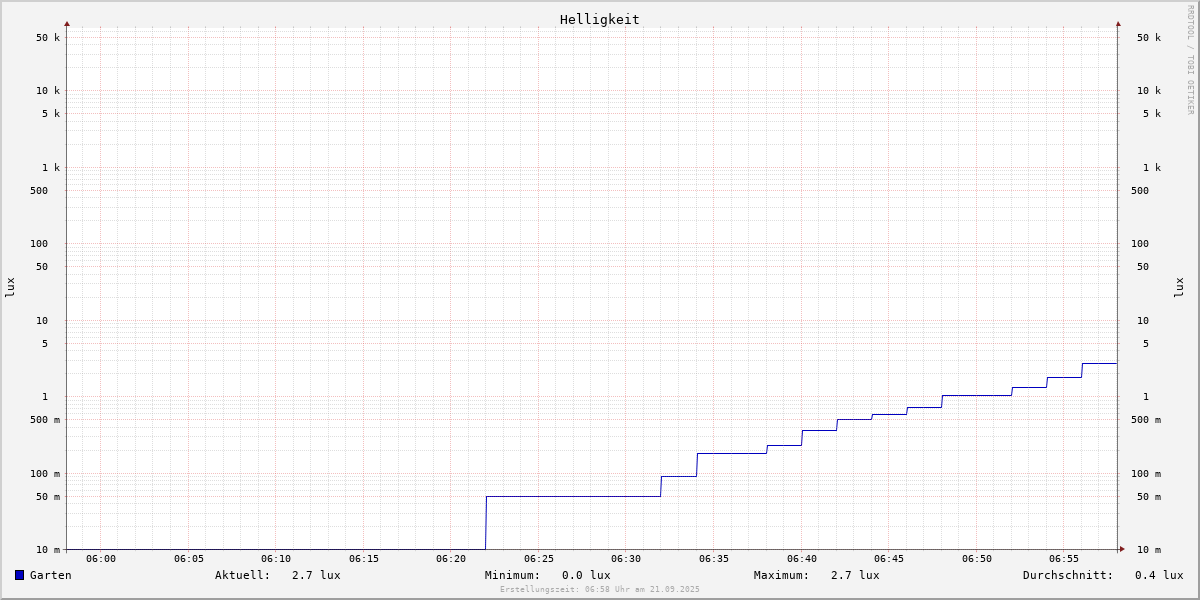1200x600 pixels.
Task: Click the red arrow ending the time axis
Action: point(1122,549)
